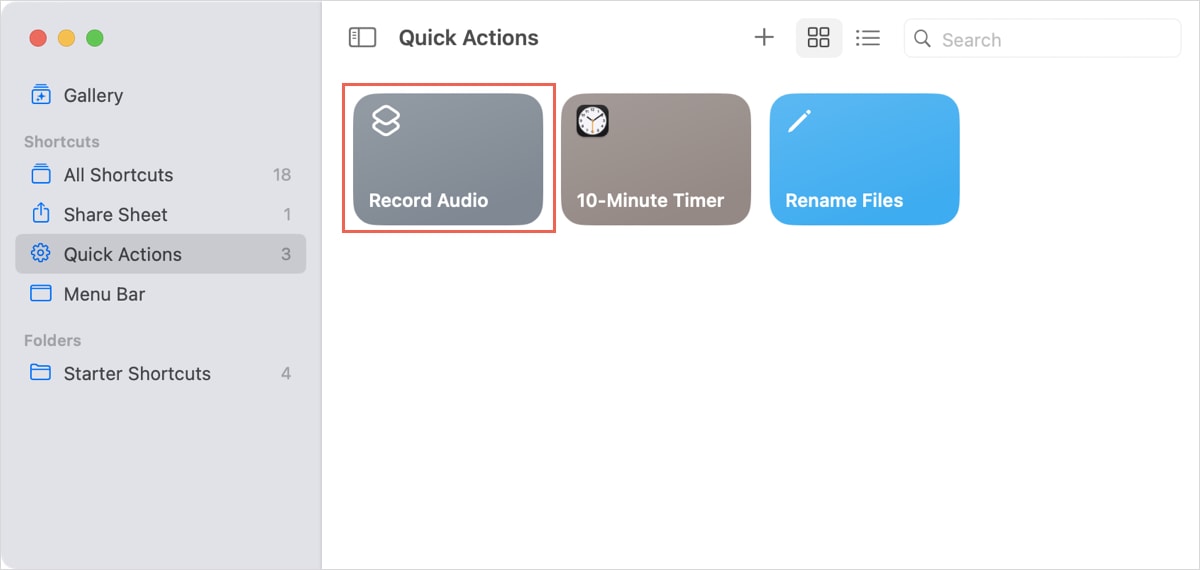1200x570 pixels.
Task: Click the Rename Files shortcut name
Action: pos(844,200)
